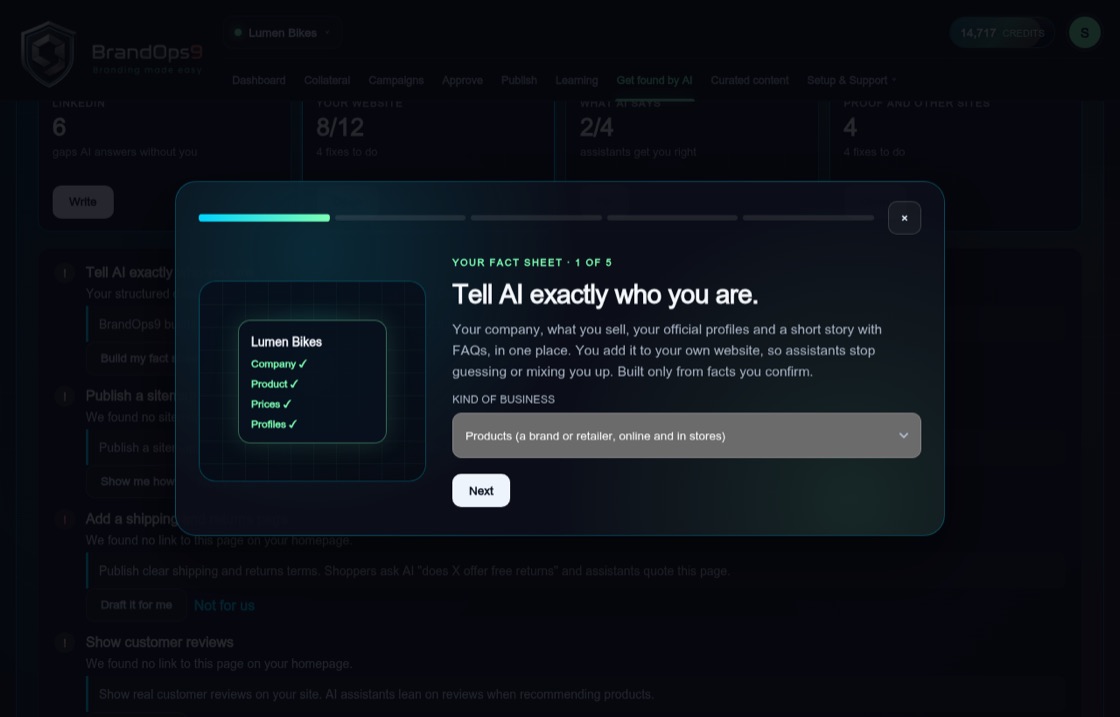The image size is (1120, 717).
Task: Click the Tell AI exactly who you are heading
Action: tap(605, 294)
